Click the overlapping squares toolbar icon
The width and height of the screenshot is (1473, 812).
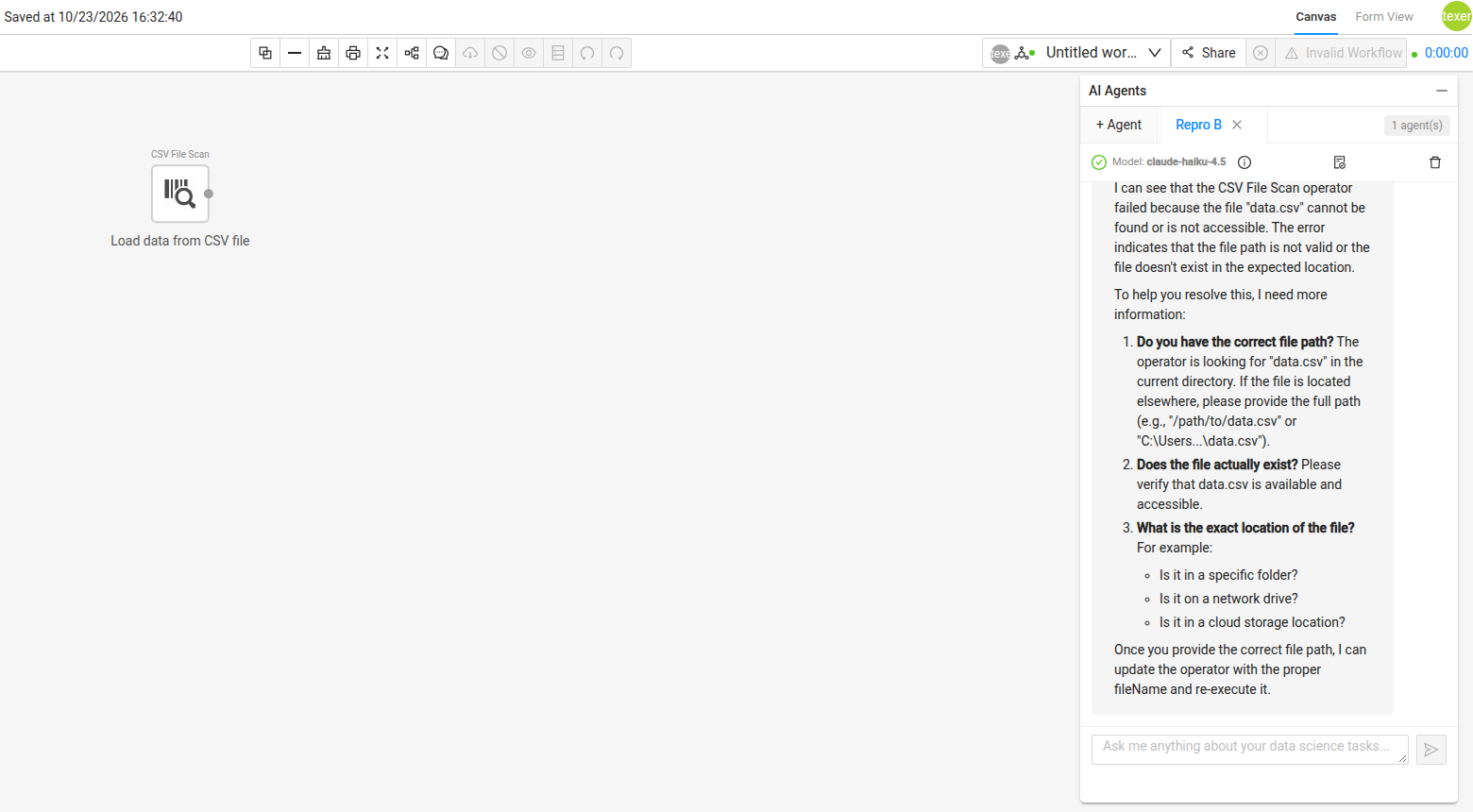tap(265, 53)
